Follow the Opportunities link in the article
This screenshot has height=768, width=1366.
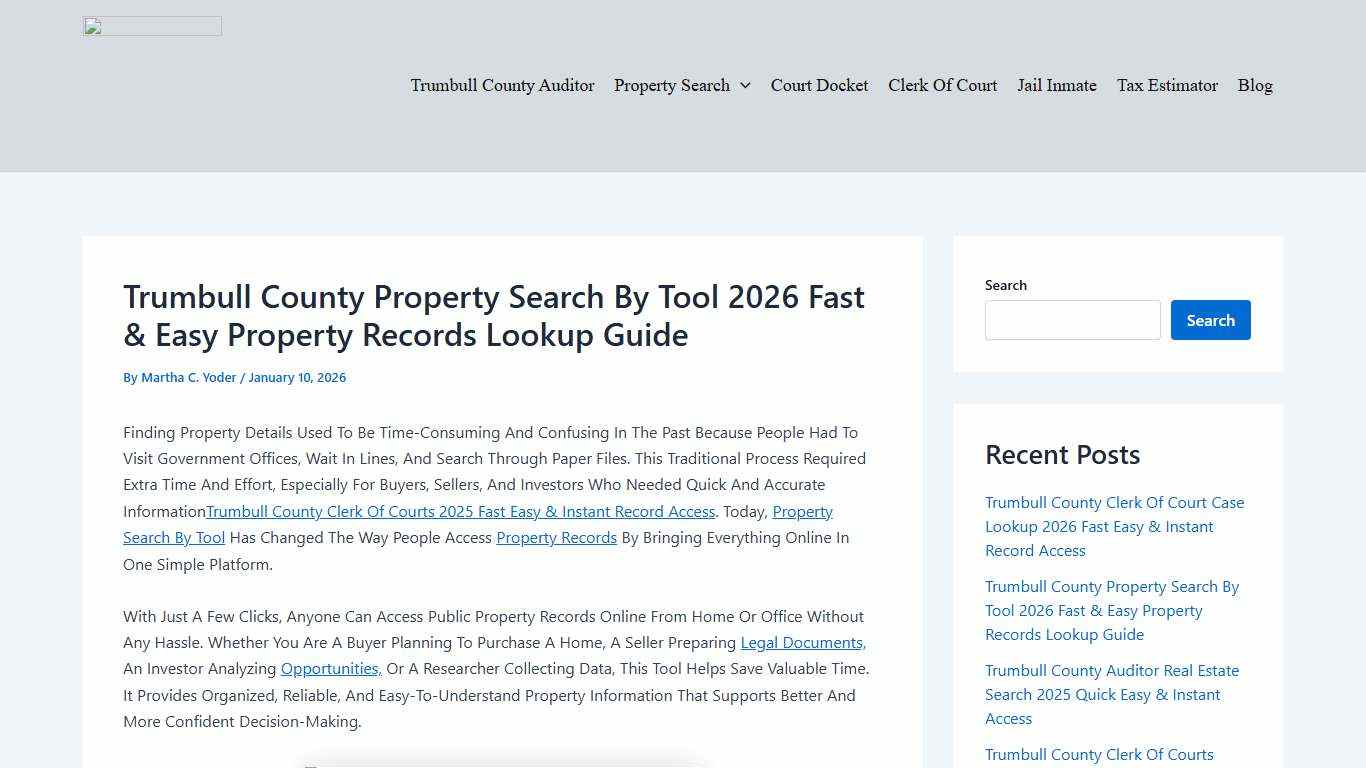(330, 668)
